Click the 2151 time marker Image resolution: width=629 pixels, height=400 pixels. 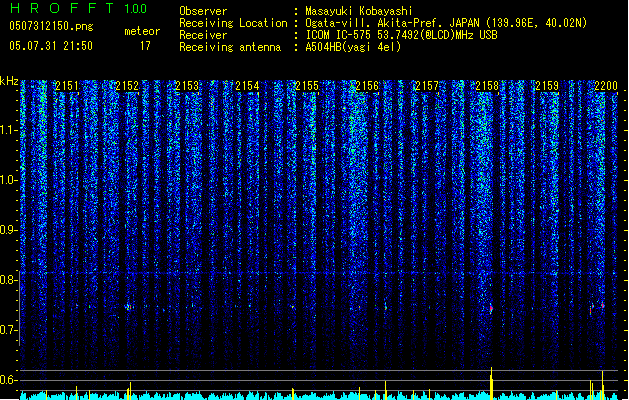tap(67, 86)
